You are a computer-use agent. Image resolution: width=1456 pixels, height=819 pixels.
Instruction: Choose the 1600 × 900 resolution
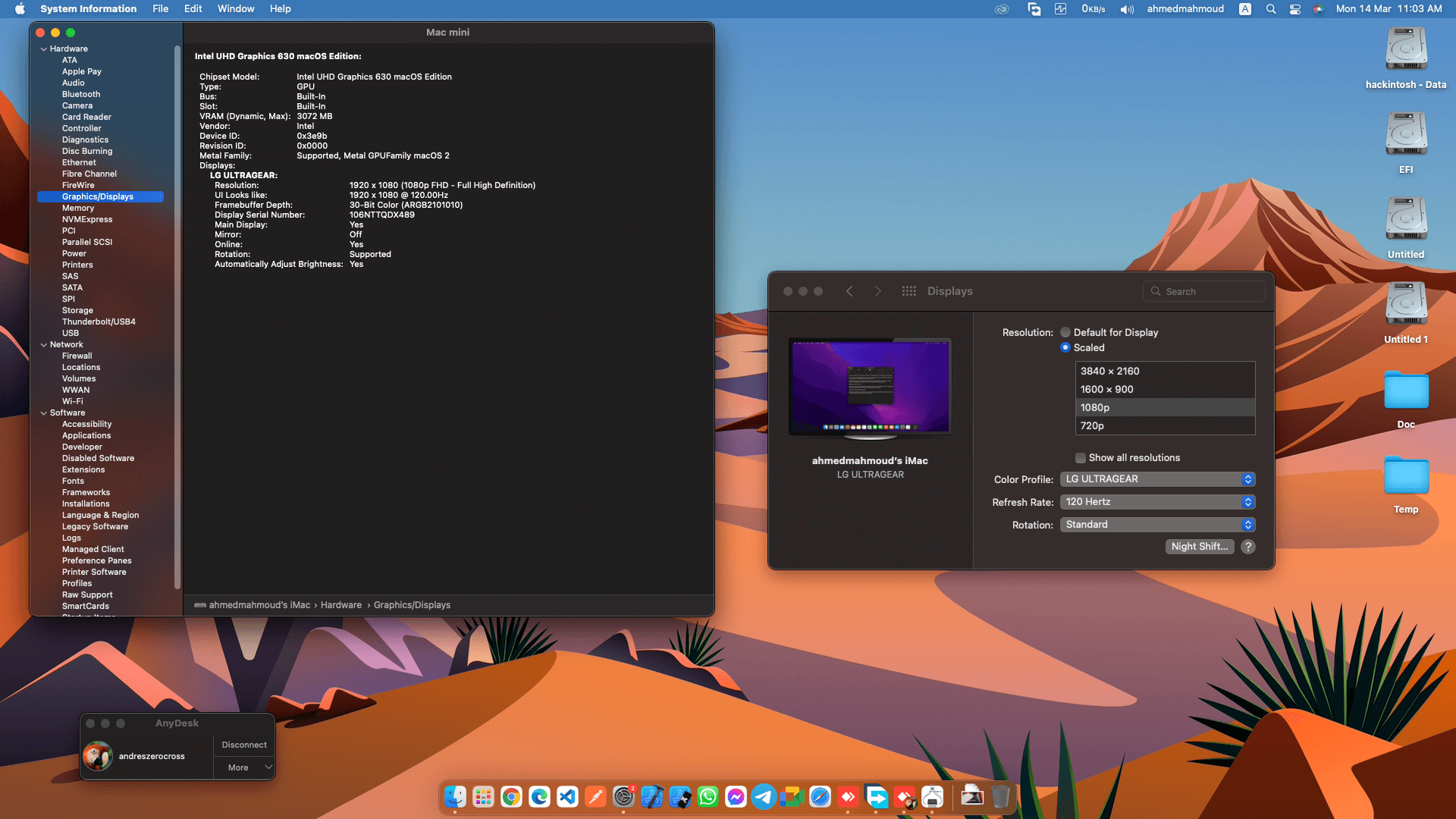[x=1165, y=389]
